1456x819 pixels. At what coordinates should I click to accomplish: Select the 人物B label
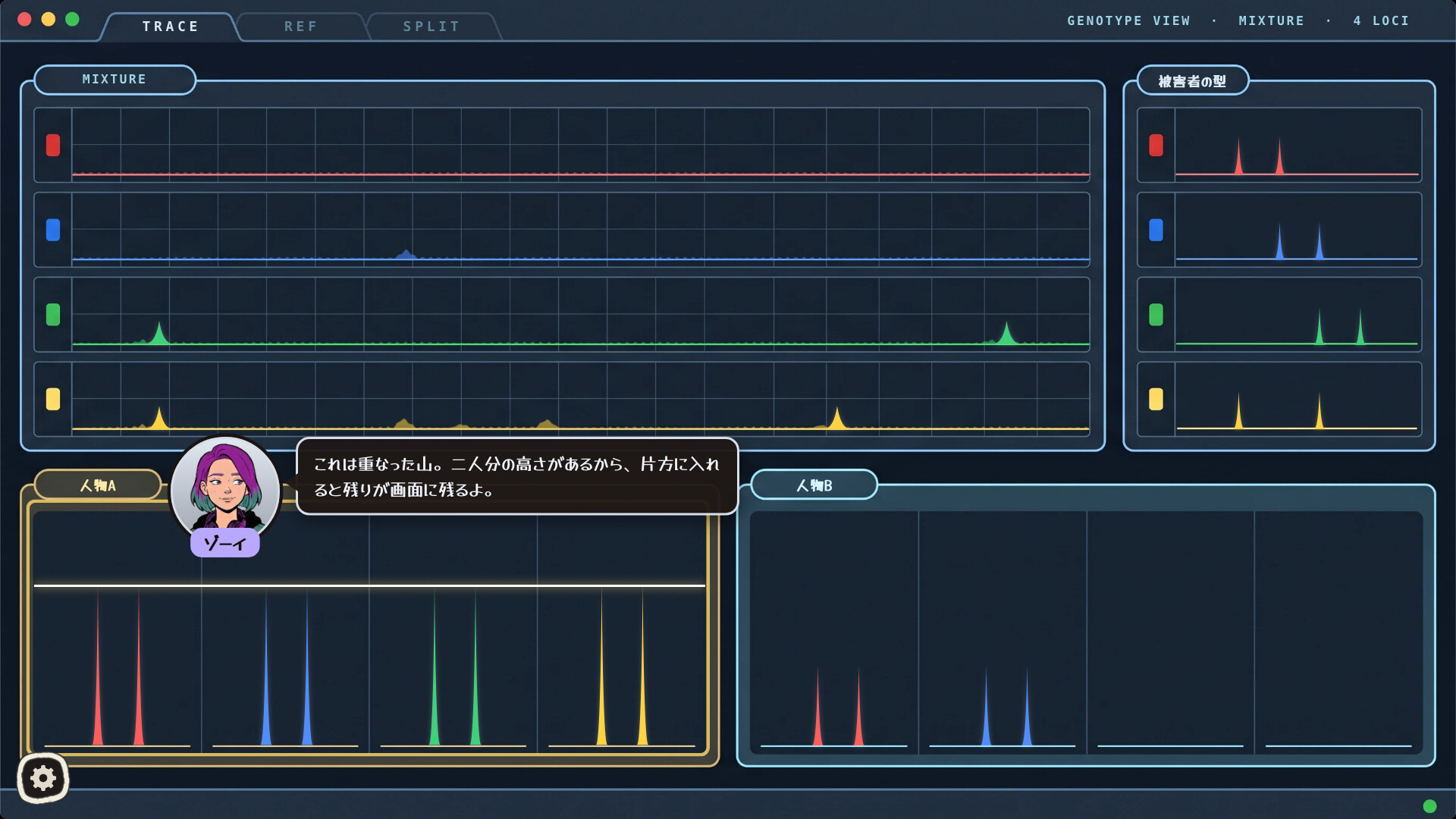coord(814,485)
